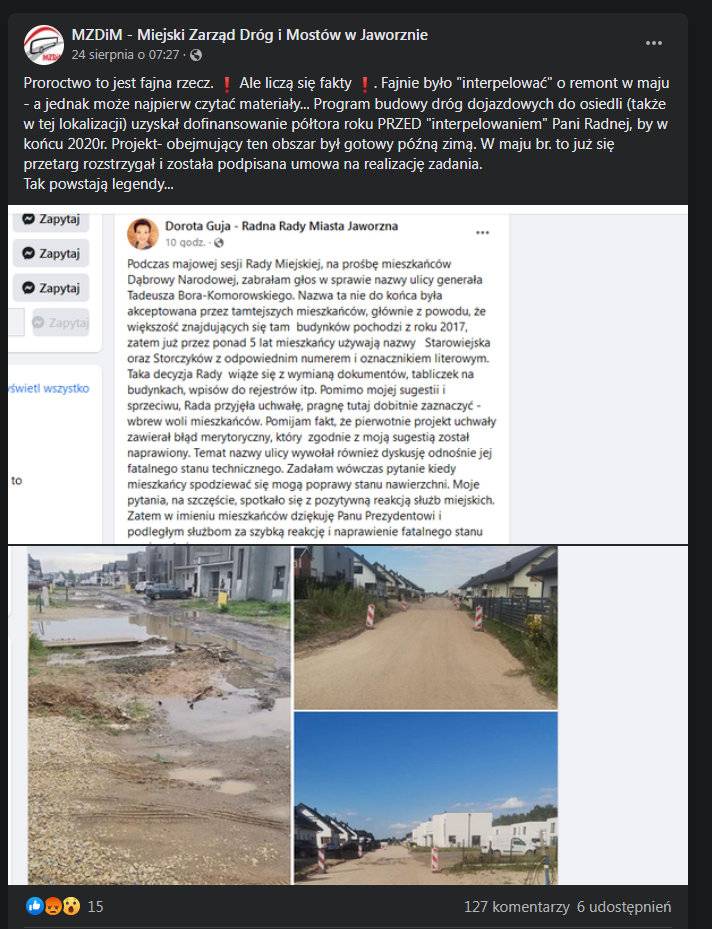The image size is (712, 929).
Task: Click the public globe audience icon
Action: coord(196,55)
